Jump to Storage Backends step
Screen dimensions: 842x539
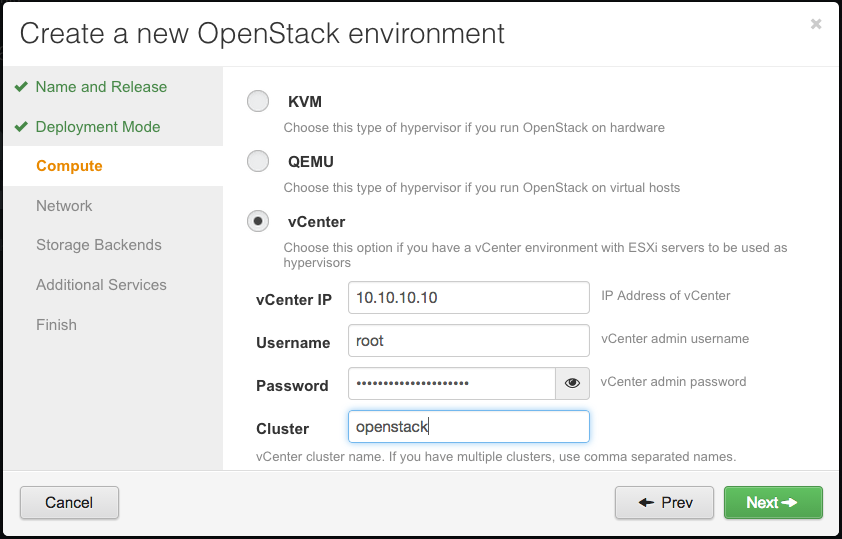point(99,245)
